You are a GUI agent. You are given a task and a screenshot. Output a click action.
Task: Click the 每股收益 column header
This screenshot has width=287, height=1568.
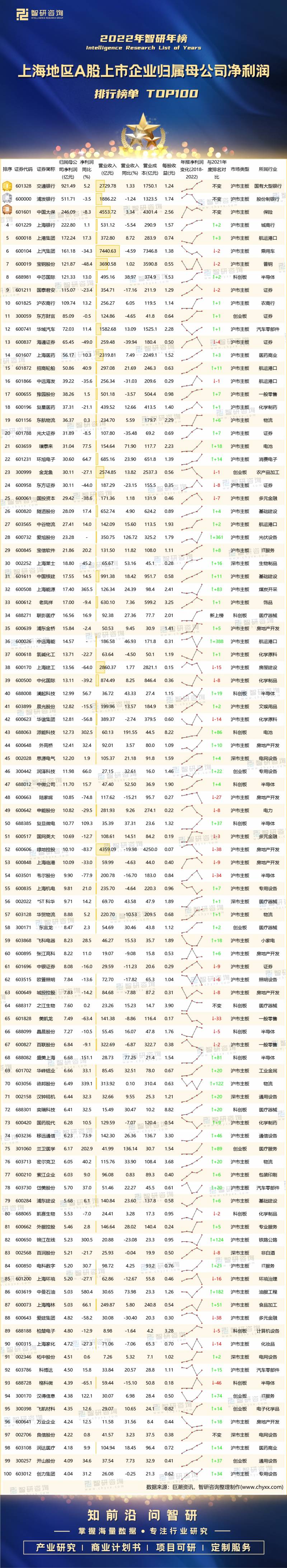coord(169,169)
